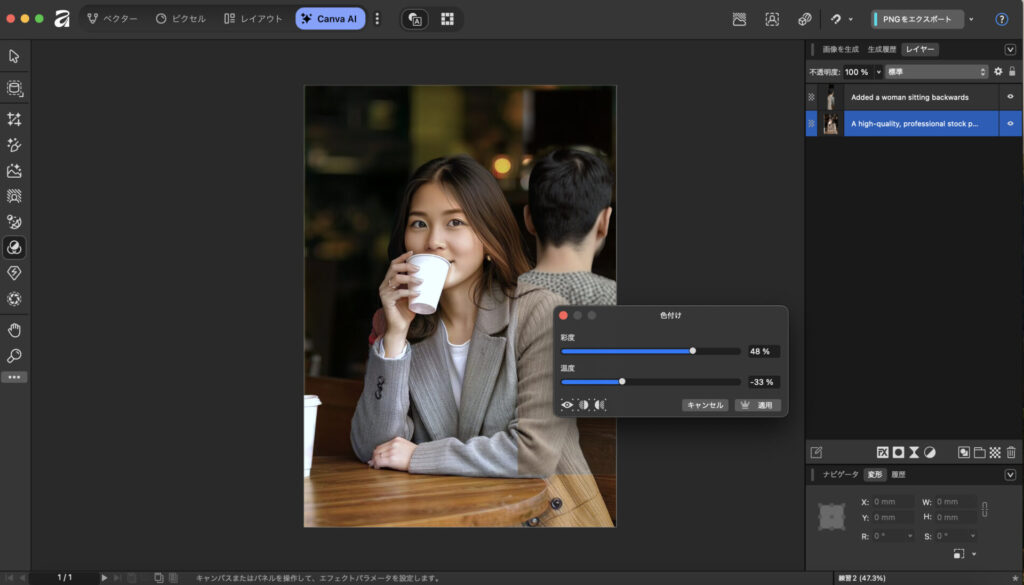Hide the 'Added a woman sitting backwards' layer
The width and height of the screenshot is (1024, 585).
coord(1010,97)
